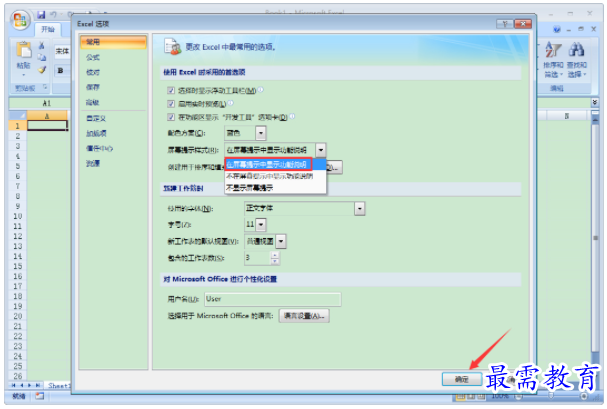Click the blue Help icon in Excel window
Screen dimensions: 607x409
click(557, 29)
